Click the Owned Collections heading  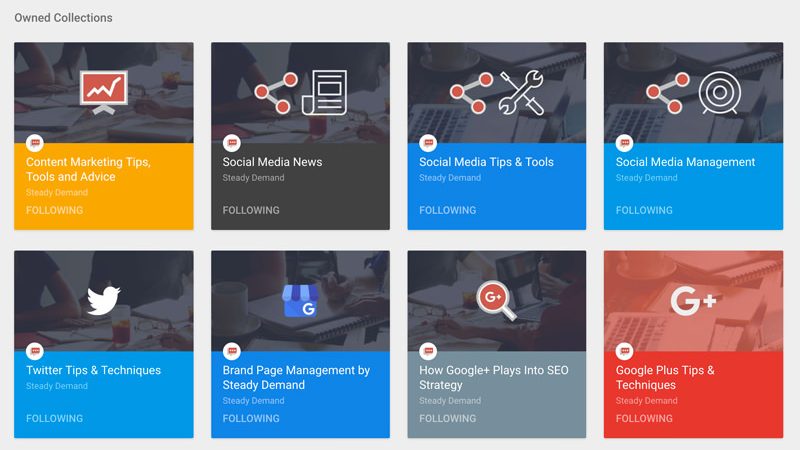[x=63, y=18]
